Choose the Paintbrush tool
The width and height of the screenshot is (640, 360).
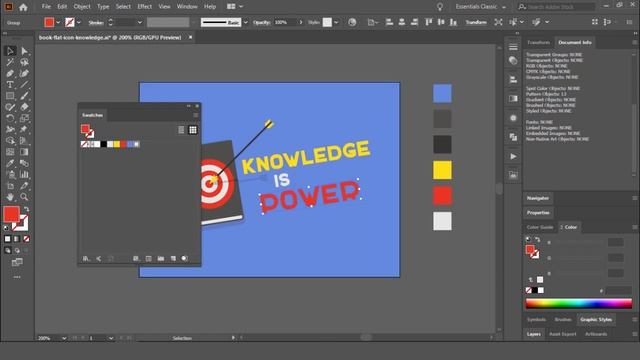click(x=24, y=96)
